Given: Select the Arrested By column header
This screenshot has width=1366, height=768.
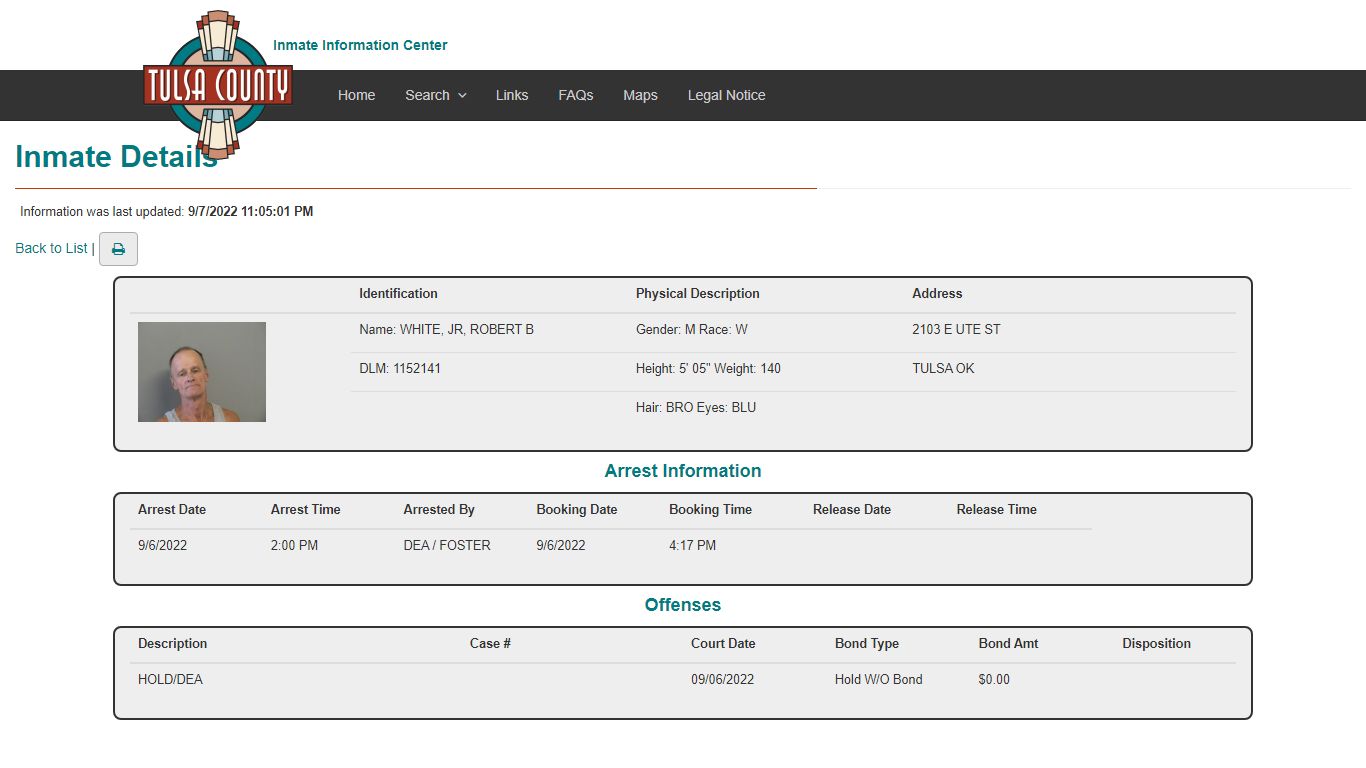Looking at the screenshot, I should (x=439, y=509).
